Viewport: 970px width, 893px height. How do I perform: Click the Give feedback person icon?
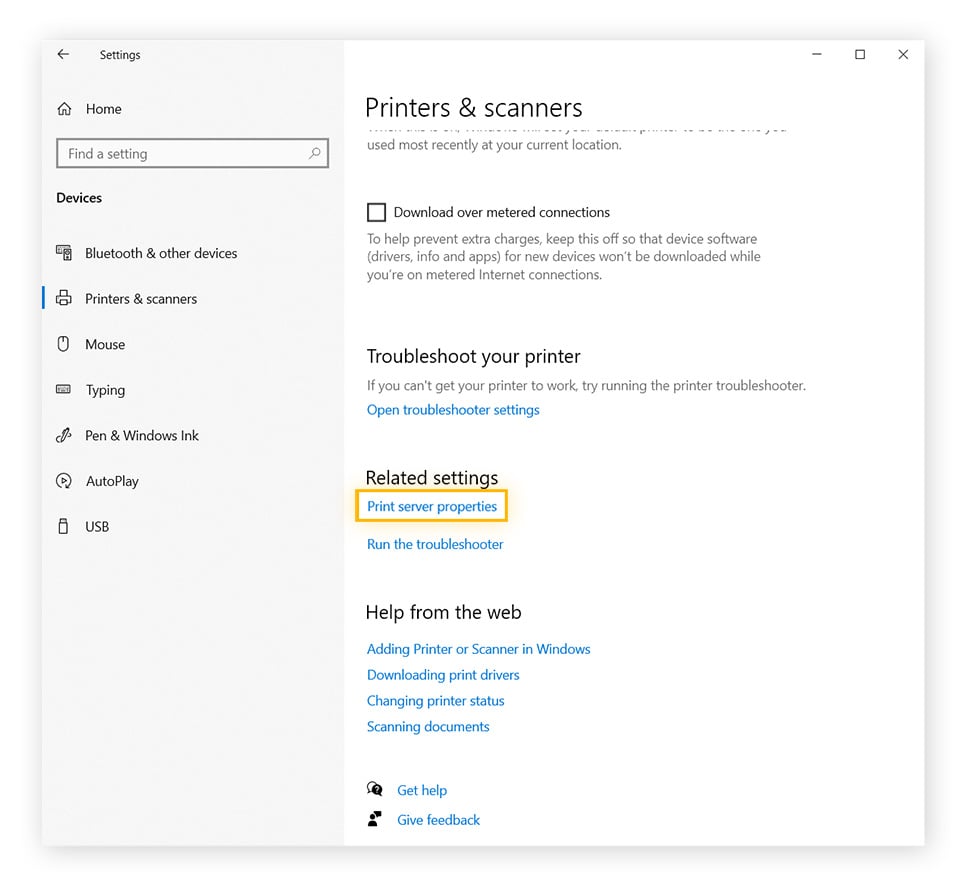tap(376, 819)
